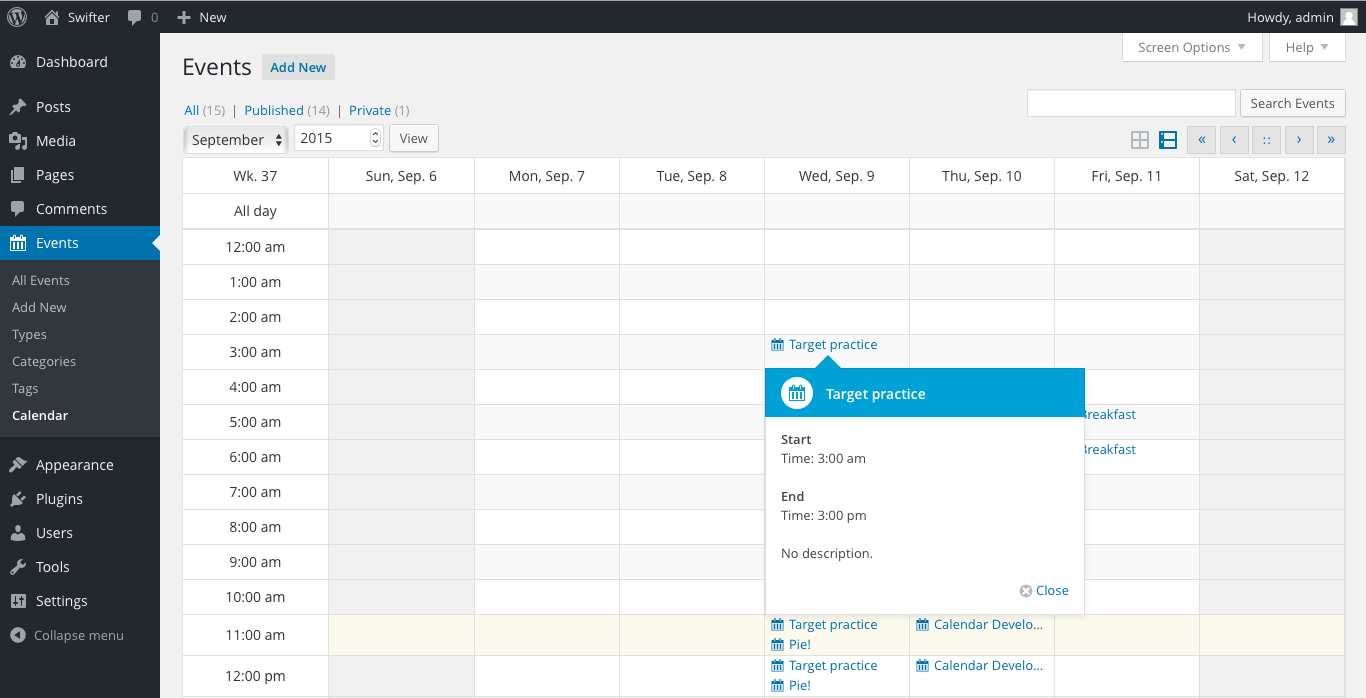Open the Settings menu
The height and width of the screenshot is (698, 1366).
click(80, 601)
